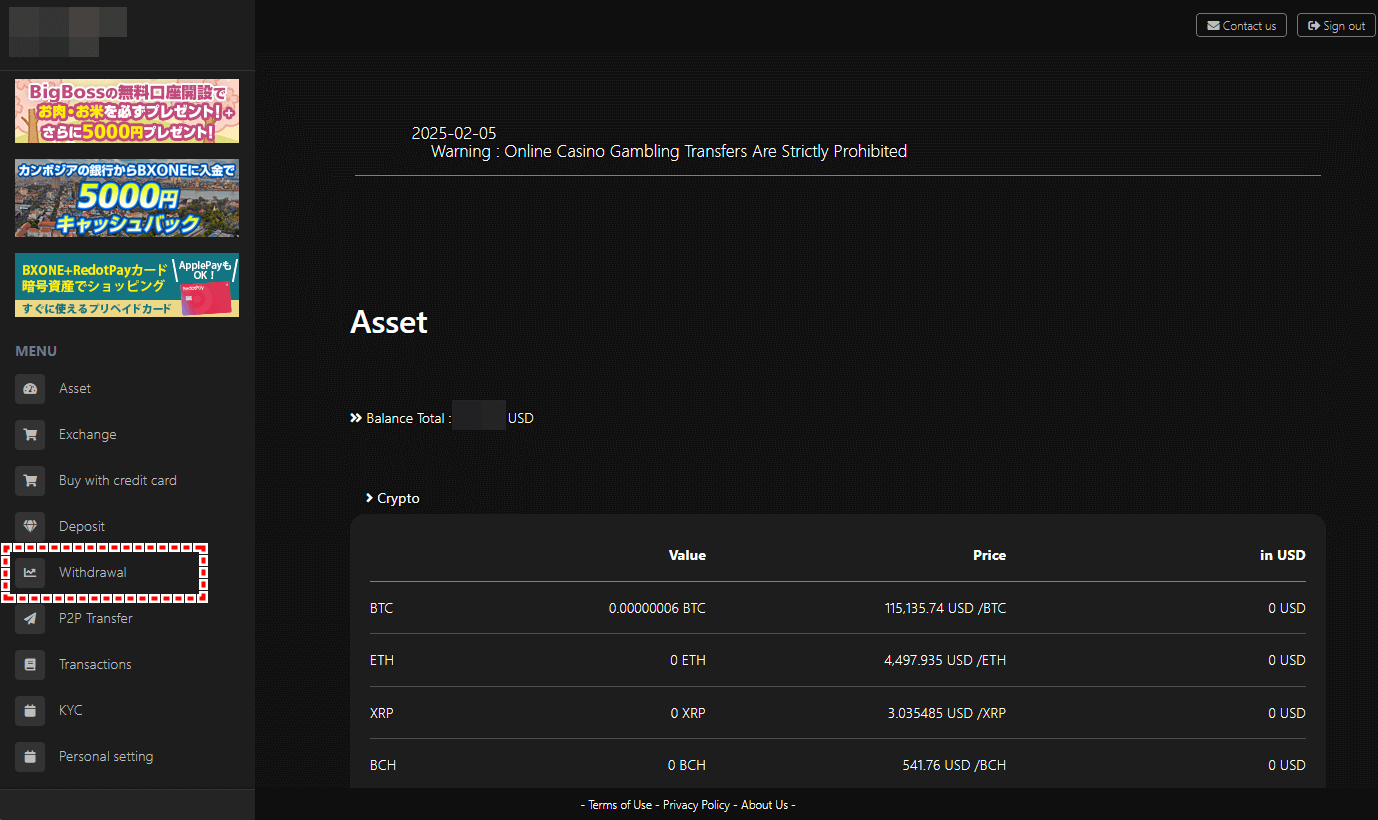Click the Deposit diamond icon
The width and height of the screenshot is (1378, 820).
(x=30, y=527)
